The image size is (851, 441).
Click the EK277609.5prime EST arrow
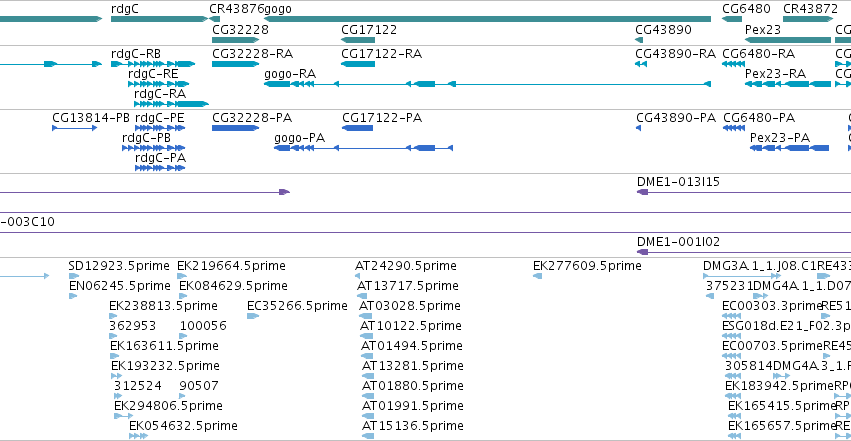(x=537, y=276)
